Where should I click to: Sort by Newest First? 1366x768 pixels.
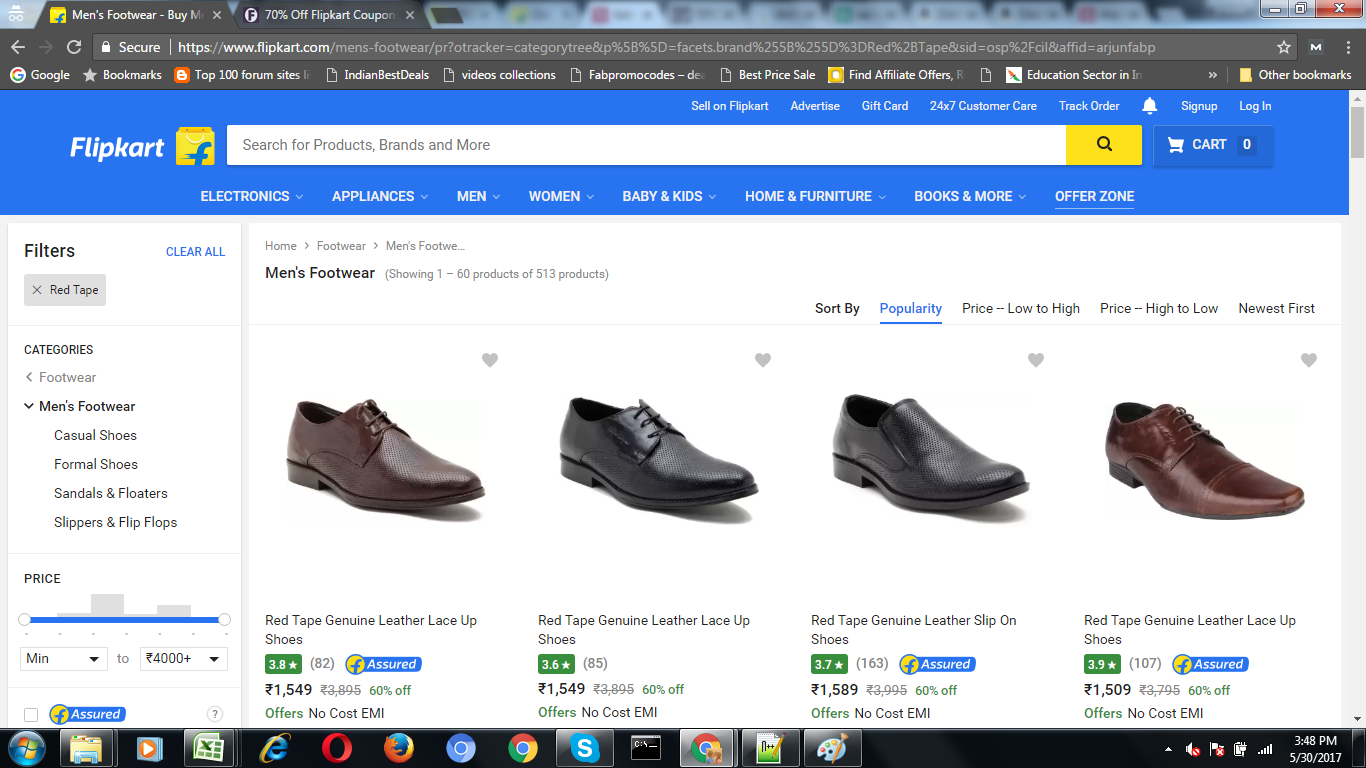(1277, 308)
